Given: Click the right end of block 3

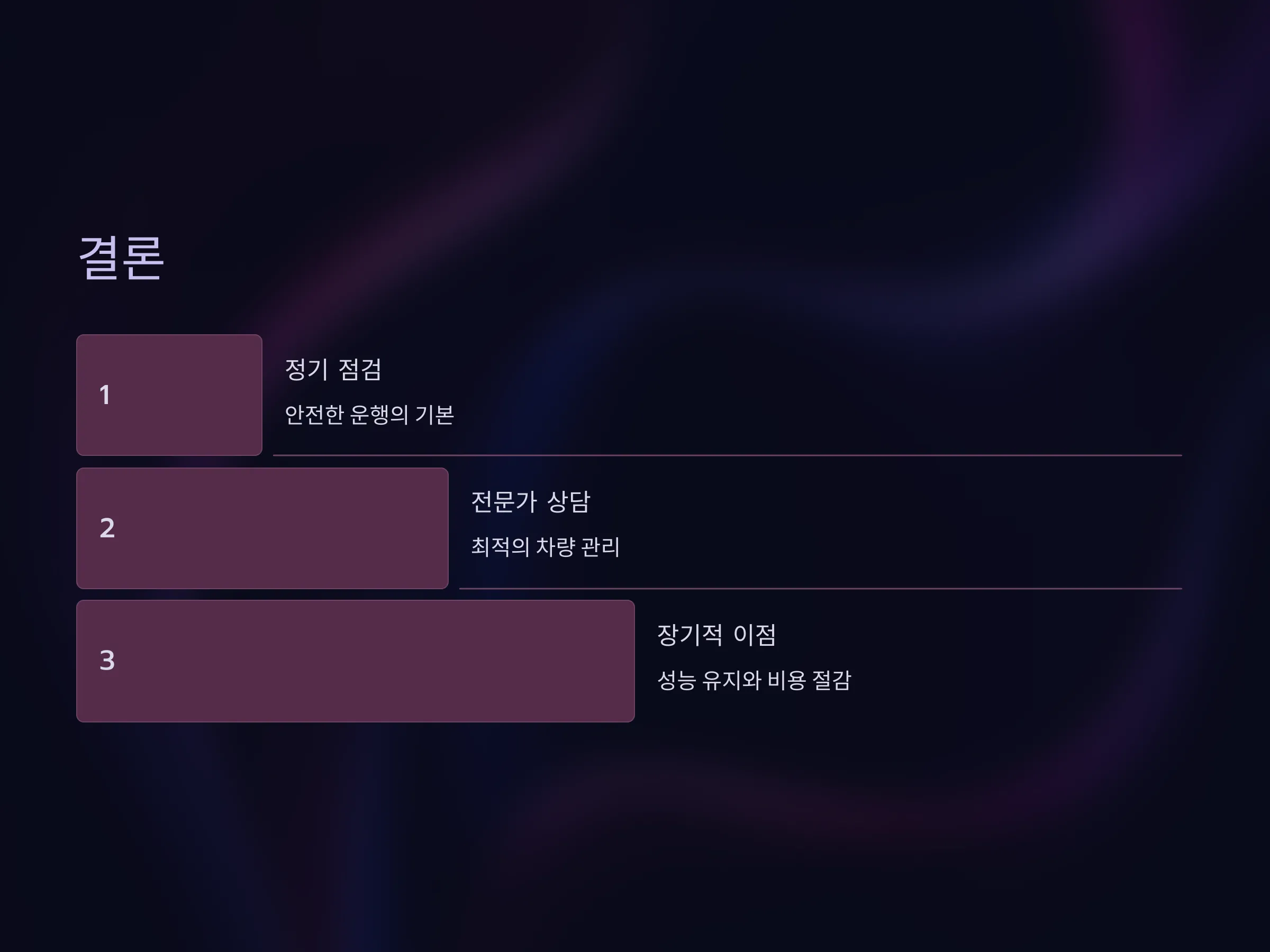Looking at the screenshot, I should (623, 661).
